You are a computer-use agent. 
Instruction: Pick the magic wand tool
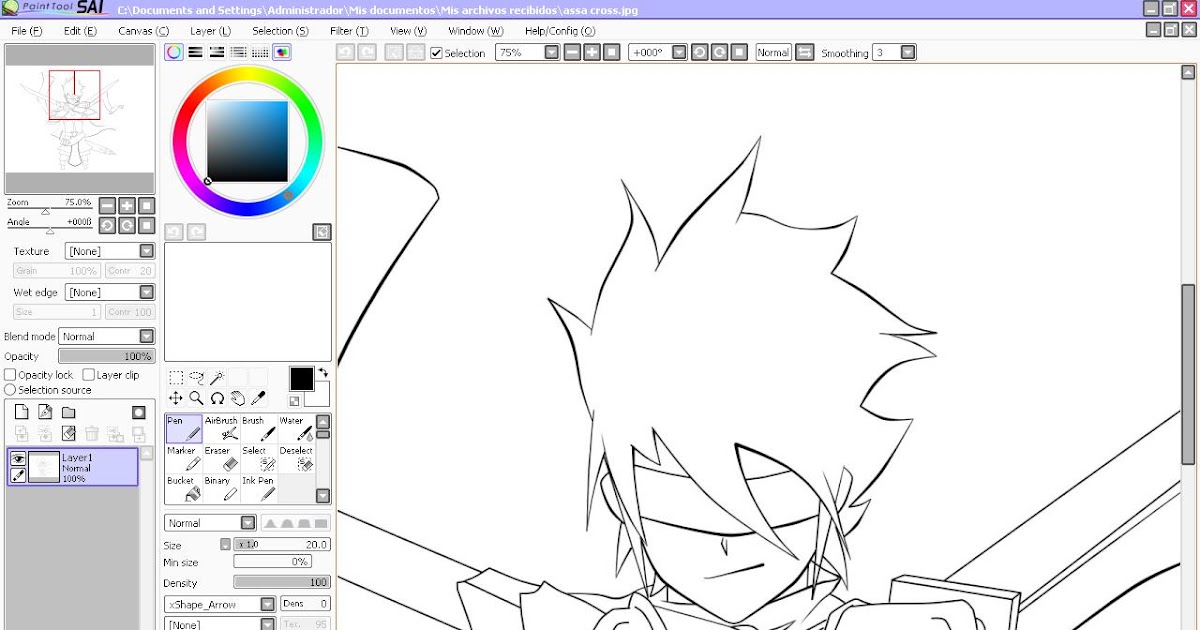pyautogui.click(x=216, y=377)
